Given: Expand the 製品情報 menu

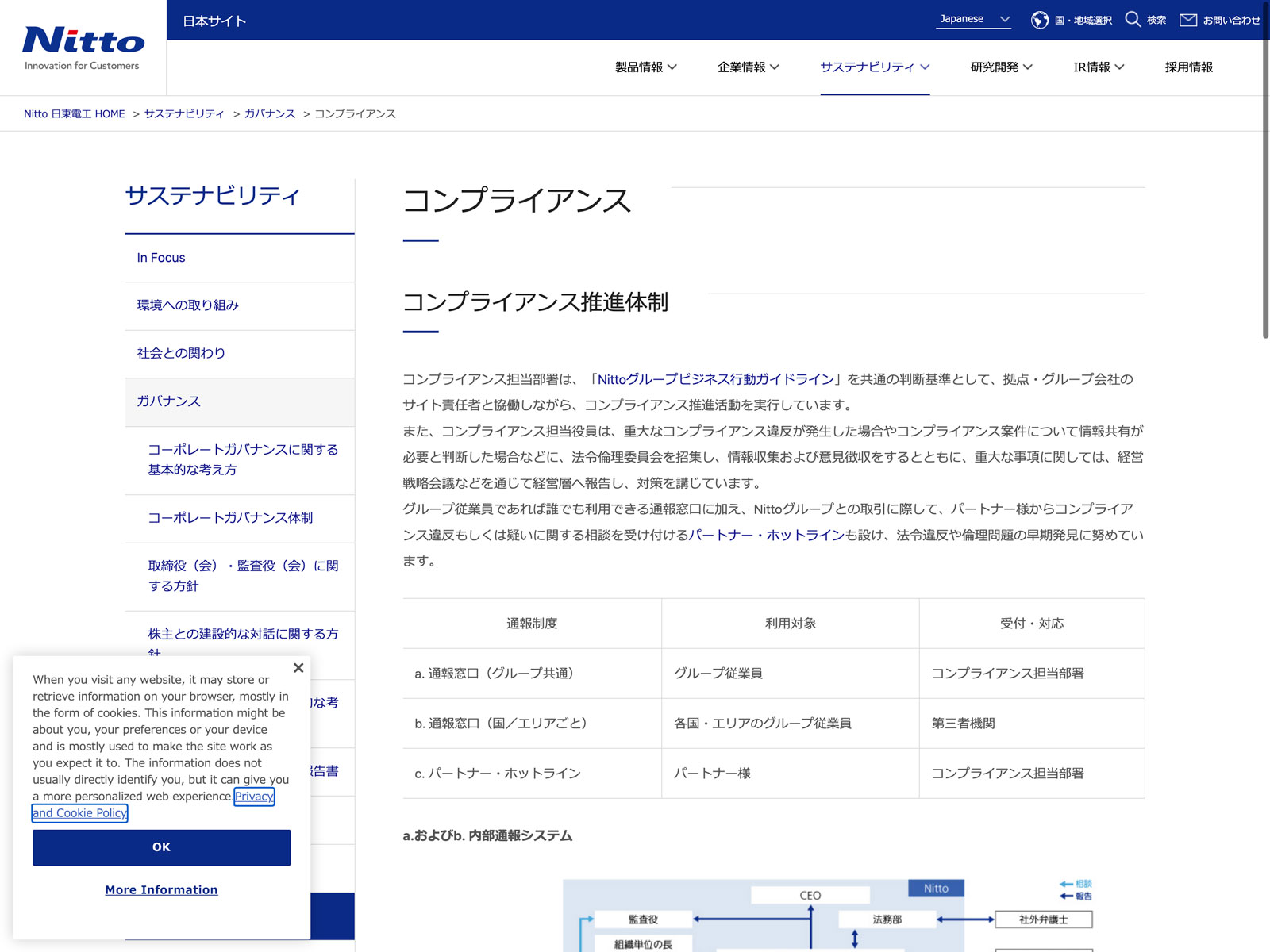Looking at the screenshot, I should (x=645, y=67).
